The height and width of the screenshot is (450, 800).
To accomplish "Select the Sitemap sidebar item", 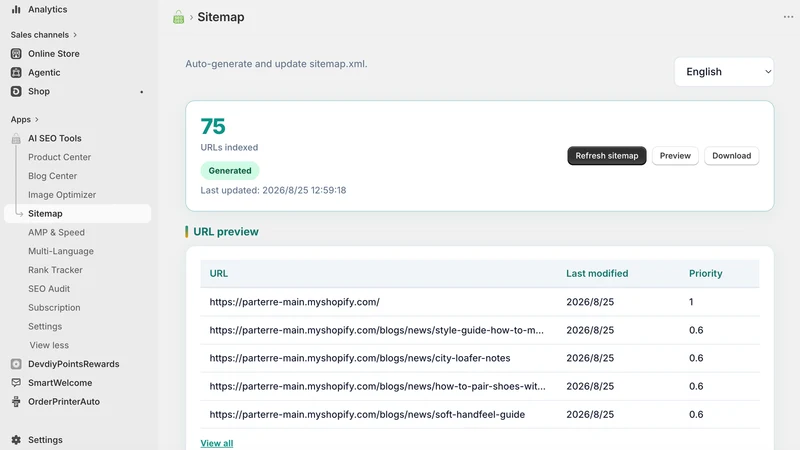I will [x=78, y=214].
